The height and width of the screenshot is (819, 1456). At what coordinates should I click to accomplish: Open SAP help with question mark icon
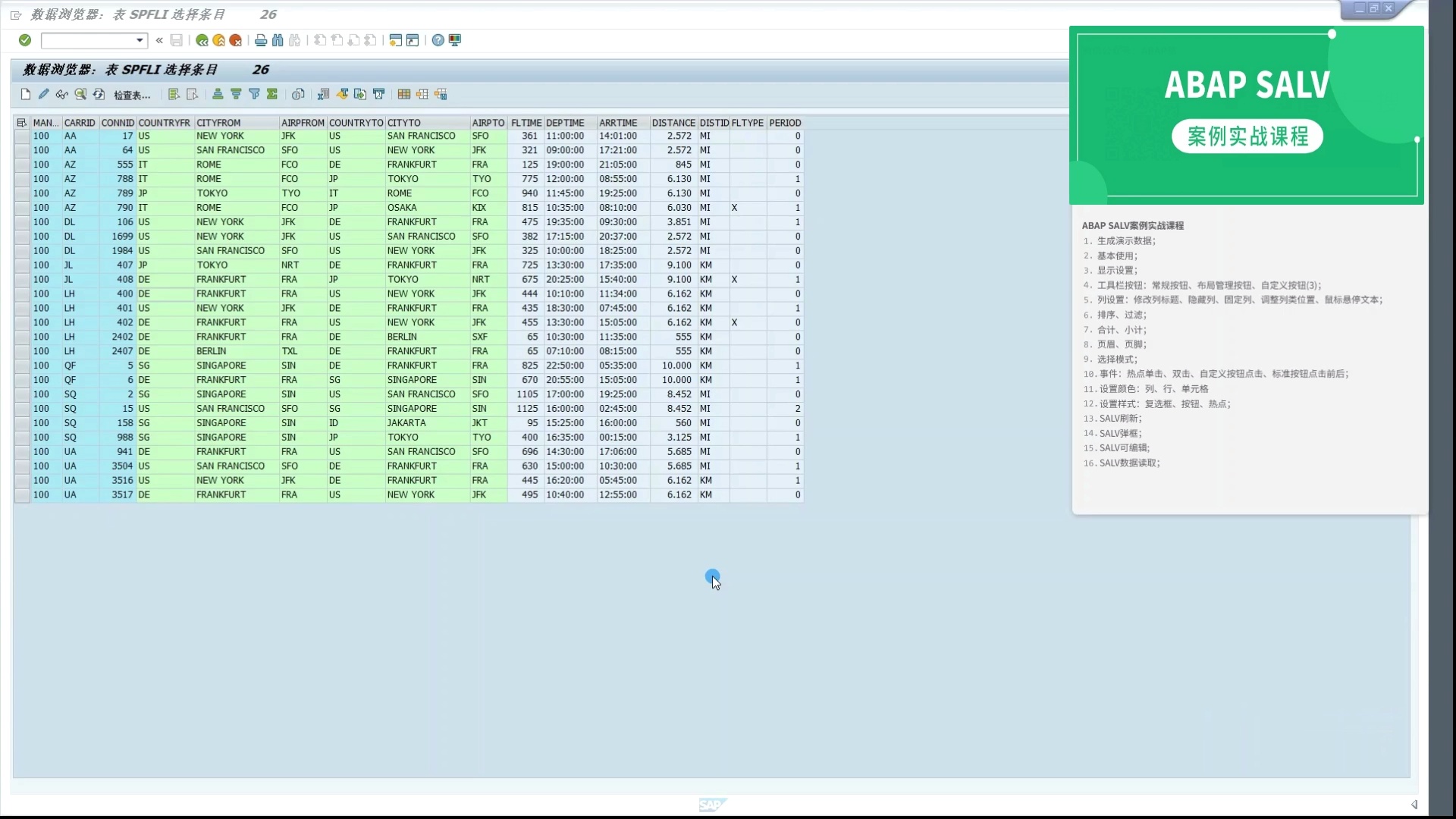[438, 40]
